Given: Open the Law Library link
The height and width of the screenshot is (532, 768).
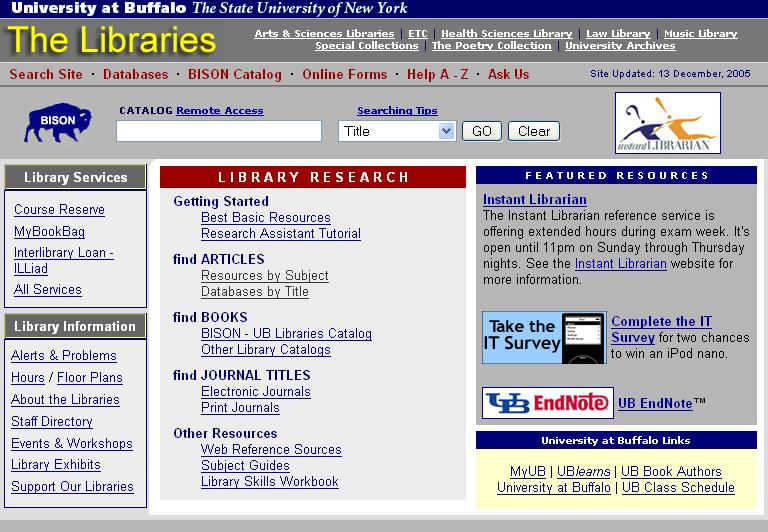Looking at the screenshot, I should pyautogui.click(x=618, y=34).
